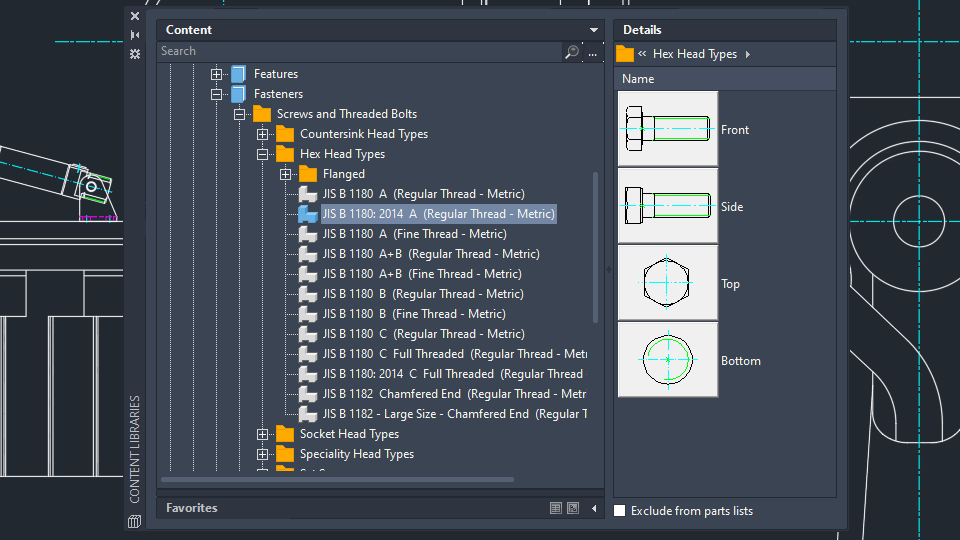Select JIS B 1180 A (Regular Thread - Metric)
Viewport: 960px width, 540px height.
click(x=424, y=194)
